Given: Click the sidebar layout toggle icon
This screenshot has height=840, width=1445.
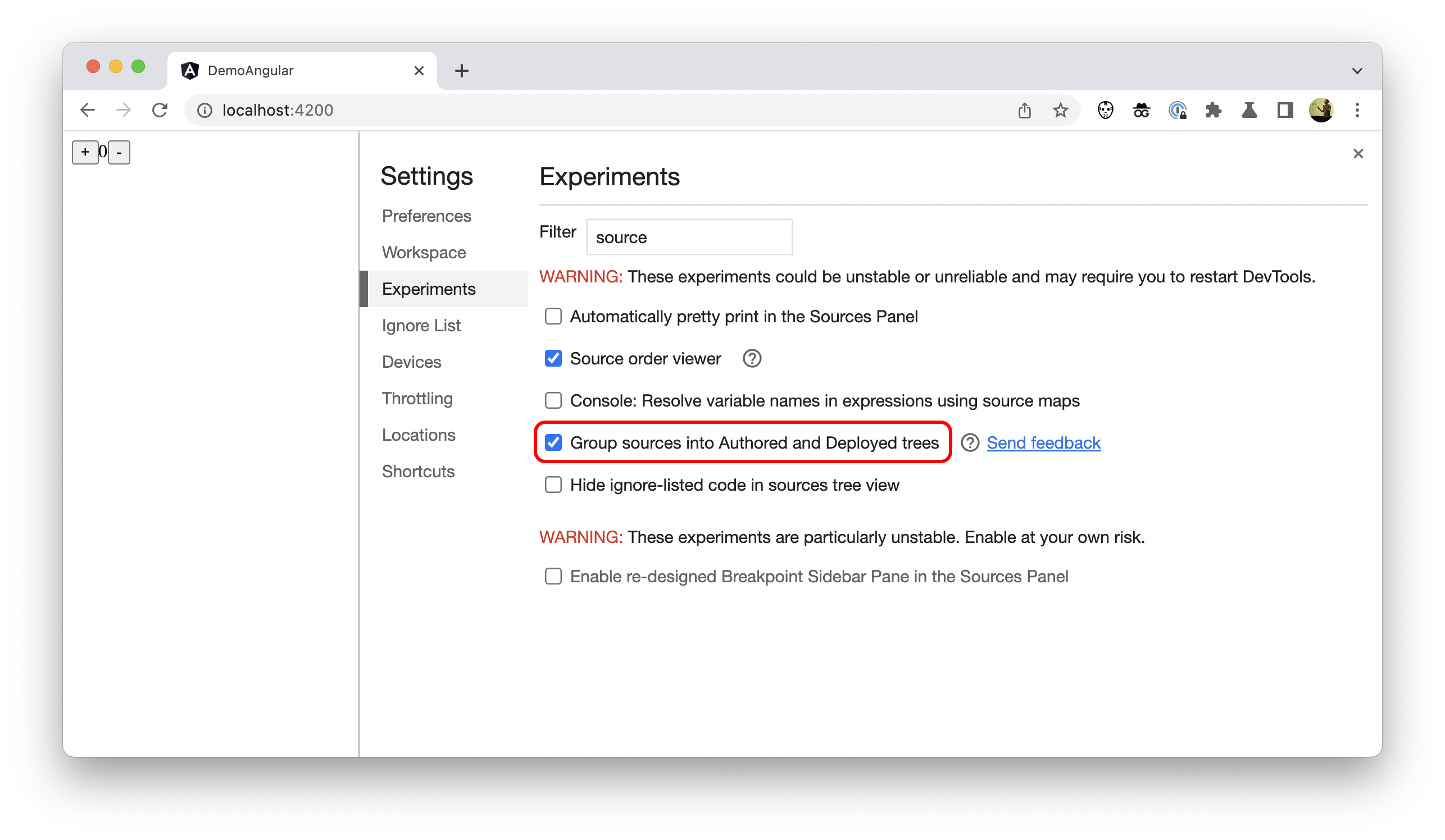Looking at the screenshot, I should pos(1283,110).
